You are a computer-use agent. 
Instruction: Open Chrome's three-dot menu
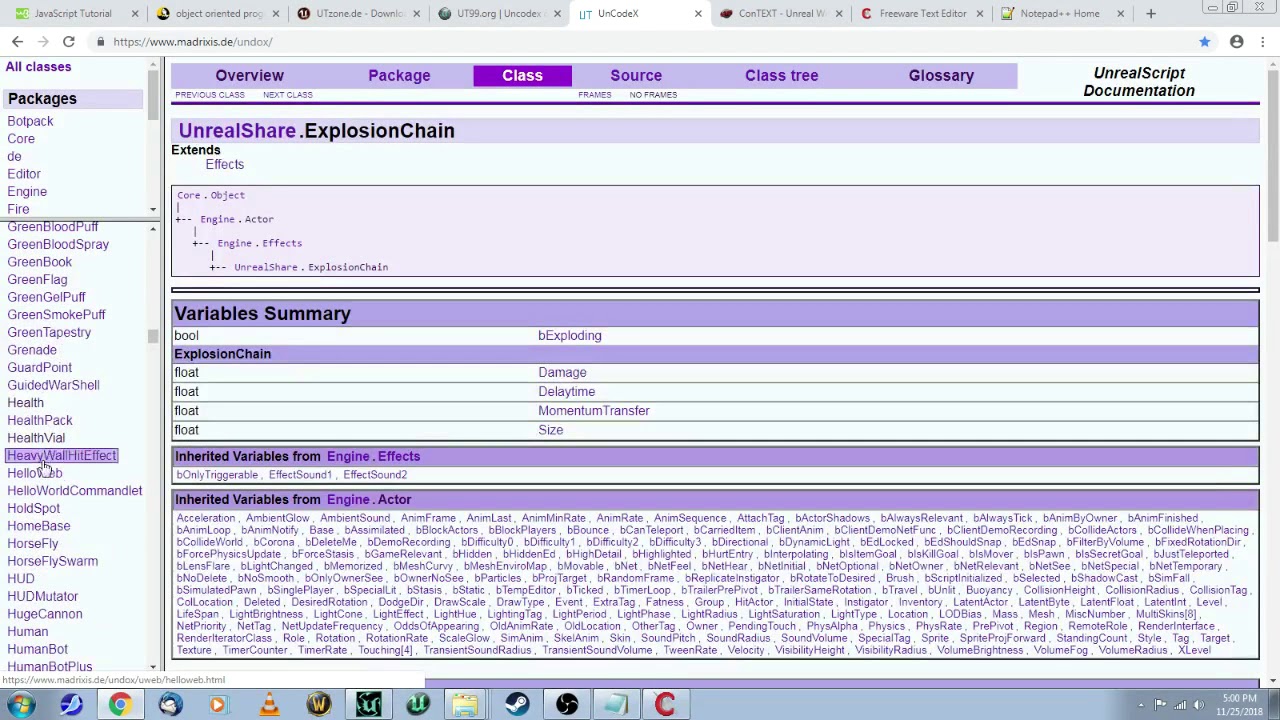tap(1265, 42)
